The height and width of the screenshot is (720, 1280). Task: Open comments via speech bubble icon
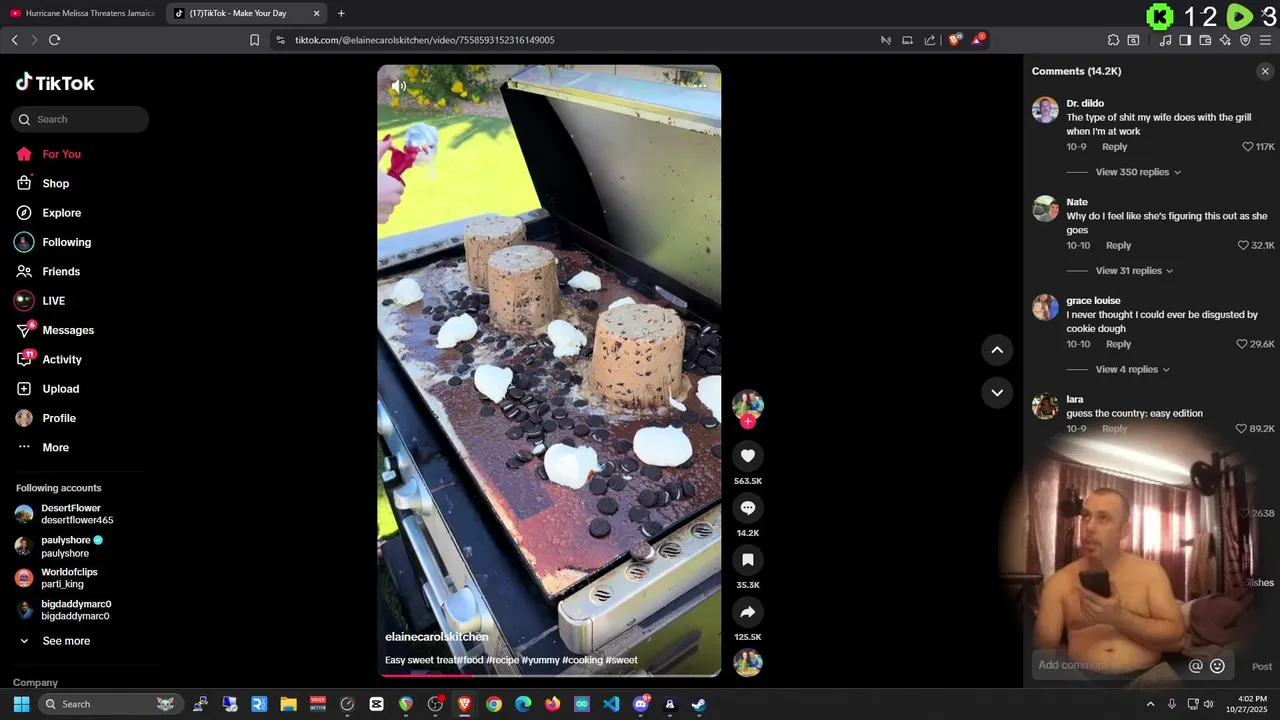[x=748, y=508]
